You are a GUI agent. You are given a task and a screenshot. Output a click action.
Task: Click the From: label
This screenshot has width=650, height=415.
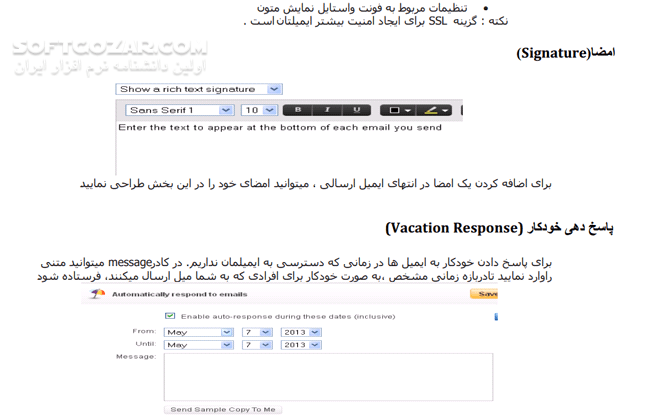pos(144,331)
